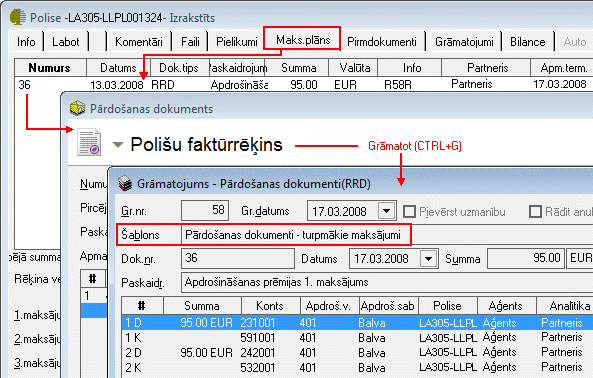Click the Gr.nr. field showing 58

pyautogui.click(x=205, y=210)
